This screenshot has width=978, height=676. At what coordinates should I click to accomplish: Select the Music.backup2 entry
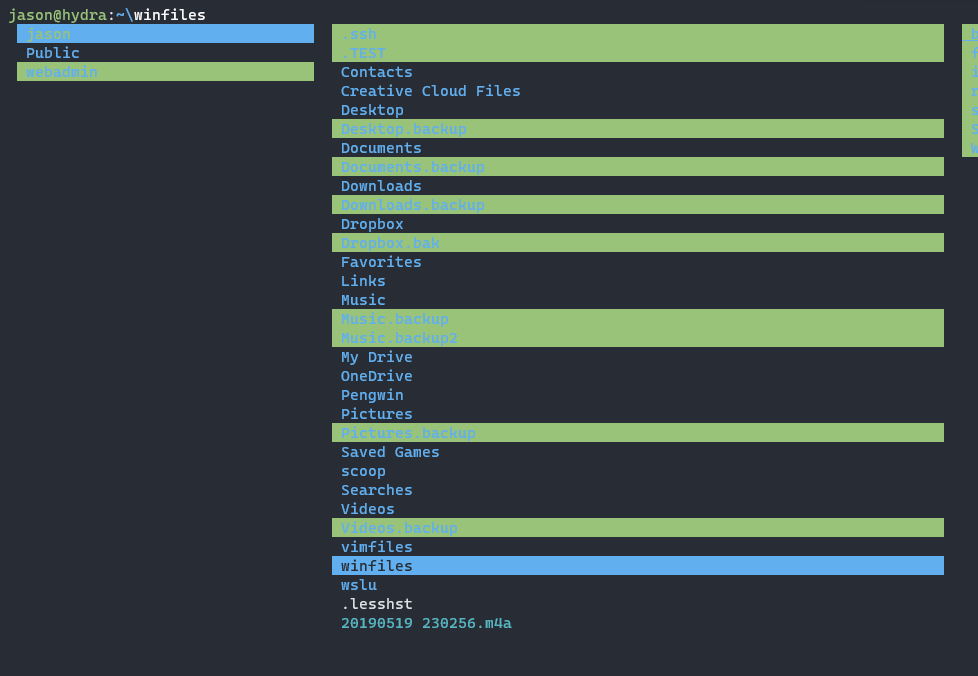(x=399, y=338)
